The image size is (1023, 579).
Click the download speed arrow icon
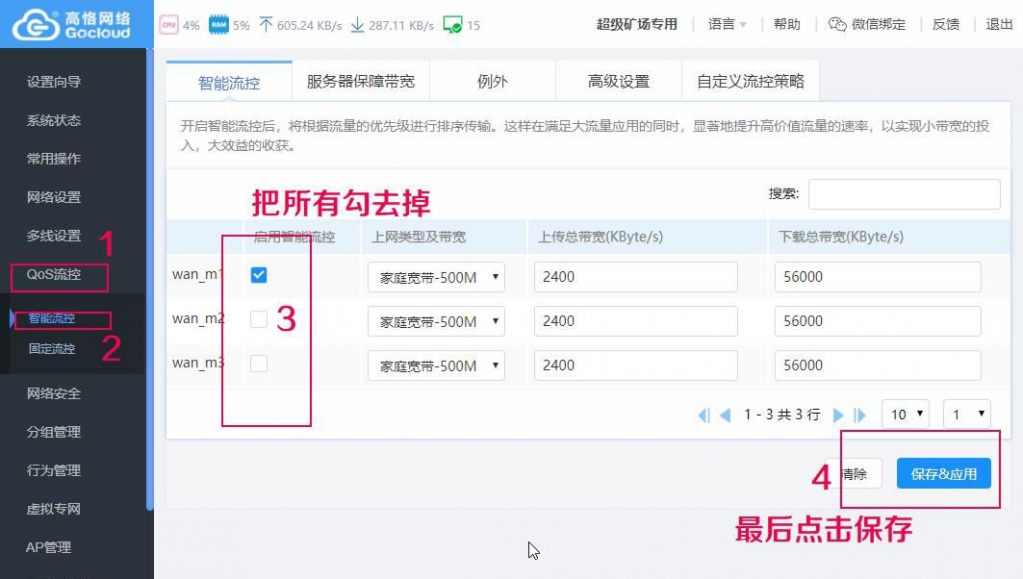[357, 25]
